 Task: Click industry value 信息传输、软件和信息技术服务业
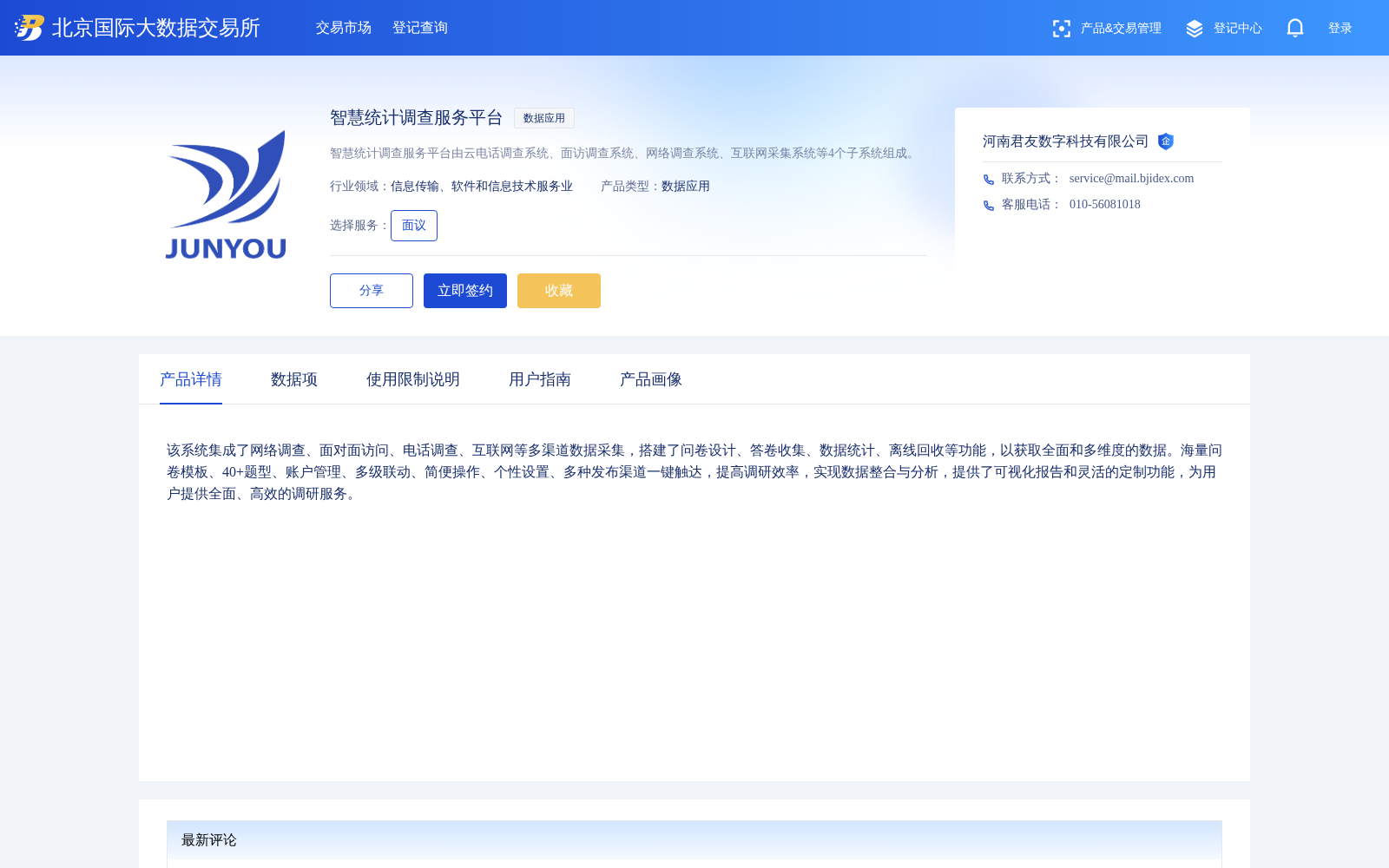click(x=482, y=187)
